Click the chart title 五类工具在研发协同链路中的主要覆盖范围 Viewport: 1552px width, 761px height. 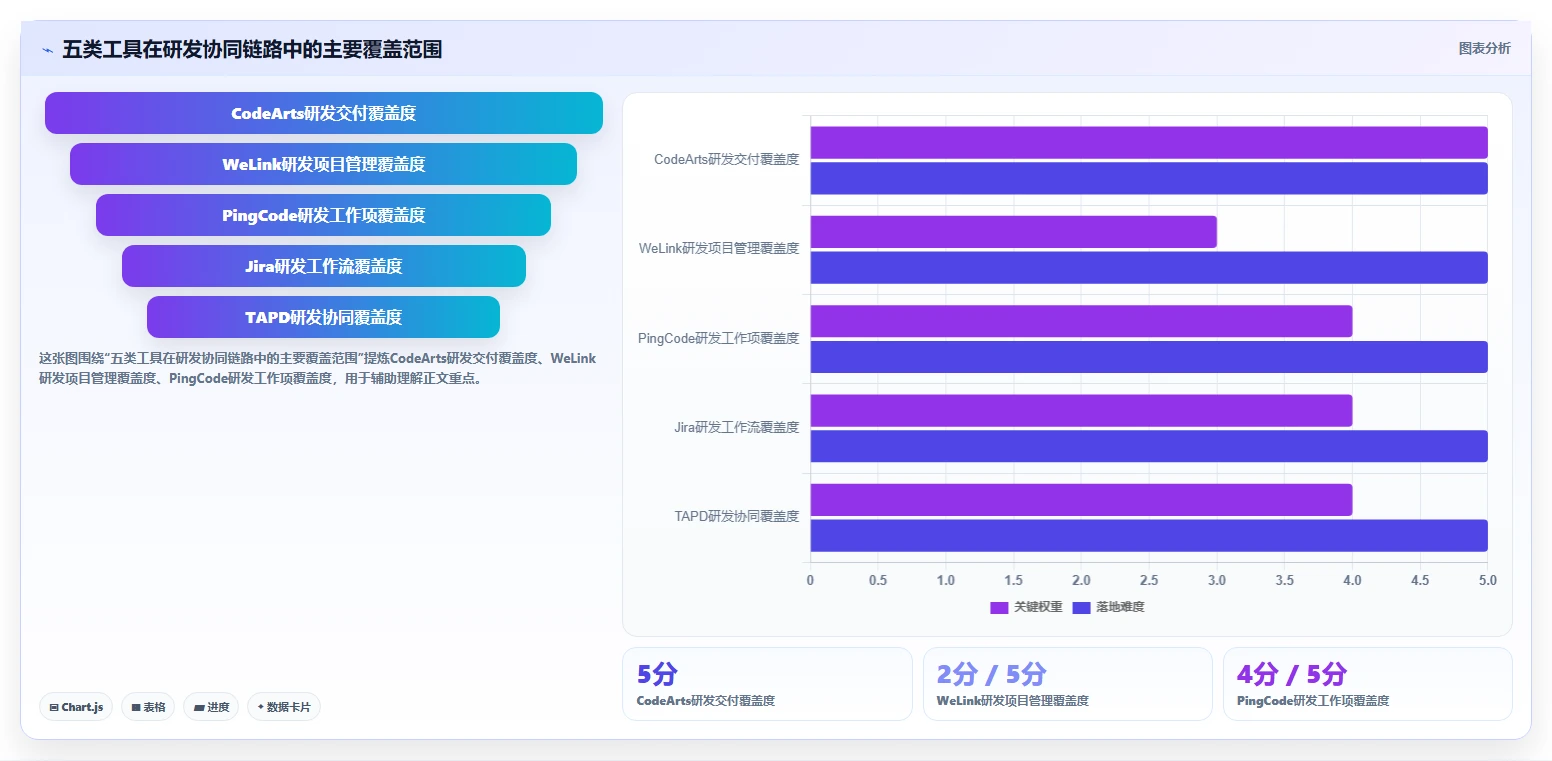click(x=252, y=49)
